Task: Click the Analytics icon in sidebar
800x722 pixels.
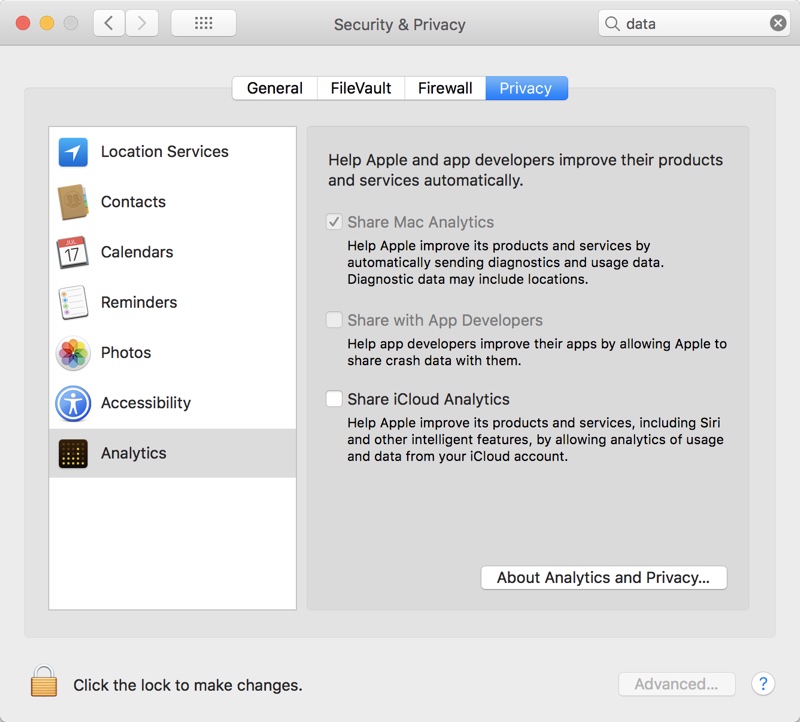Action: [x=73, y=453]
